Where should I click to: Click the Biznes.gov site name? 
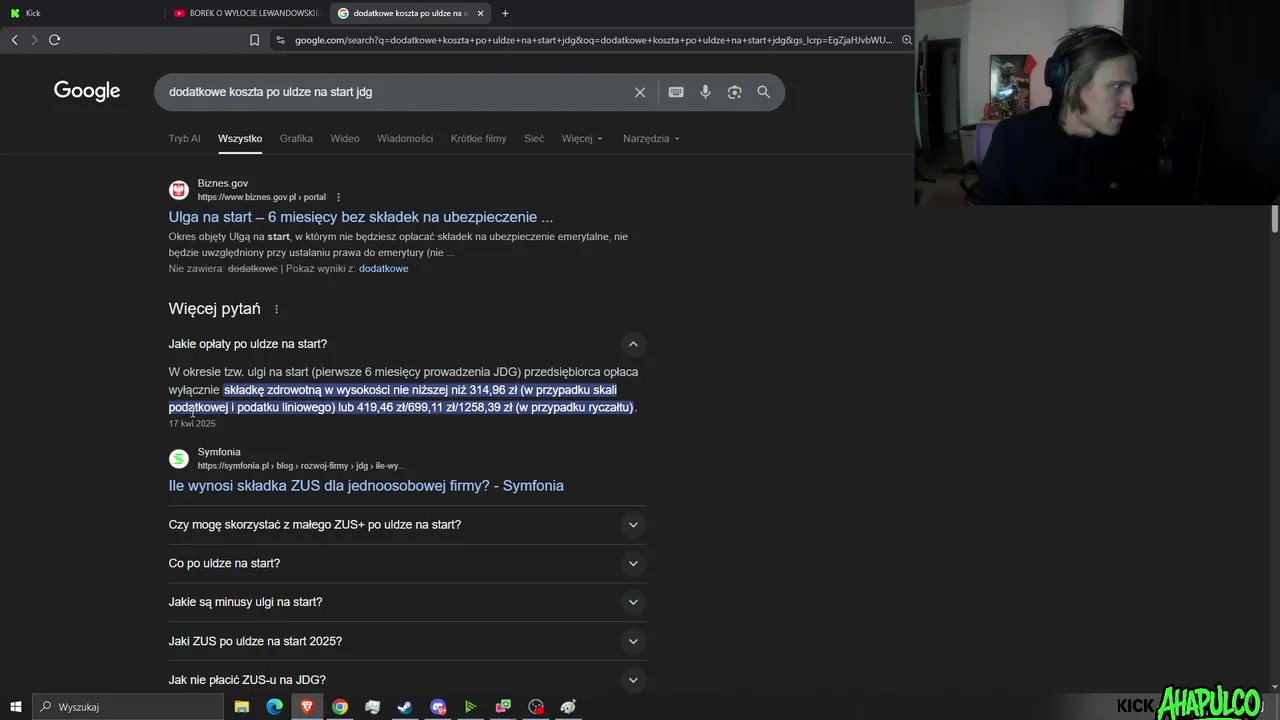(223, 184)
